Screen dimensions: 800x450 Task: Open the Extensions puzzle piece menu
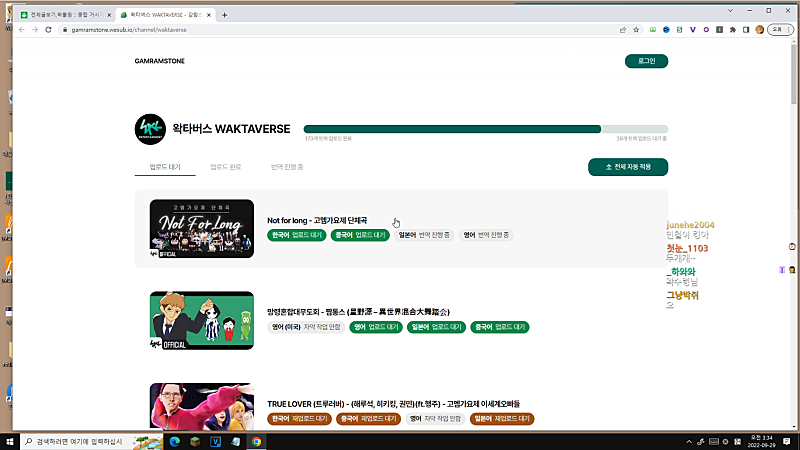[x=733, y=30]
